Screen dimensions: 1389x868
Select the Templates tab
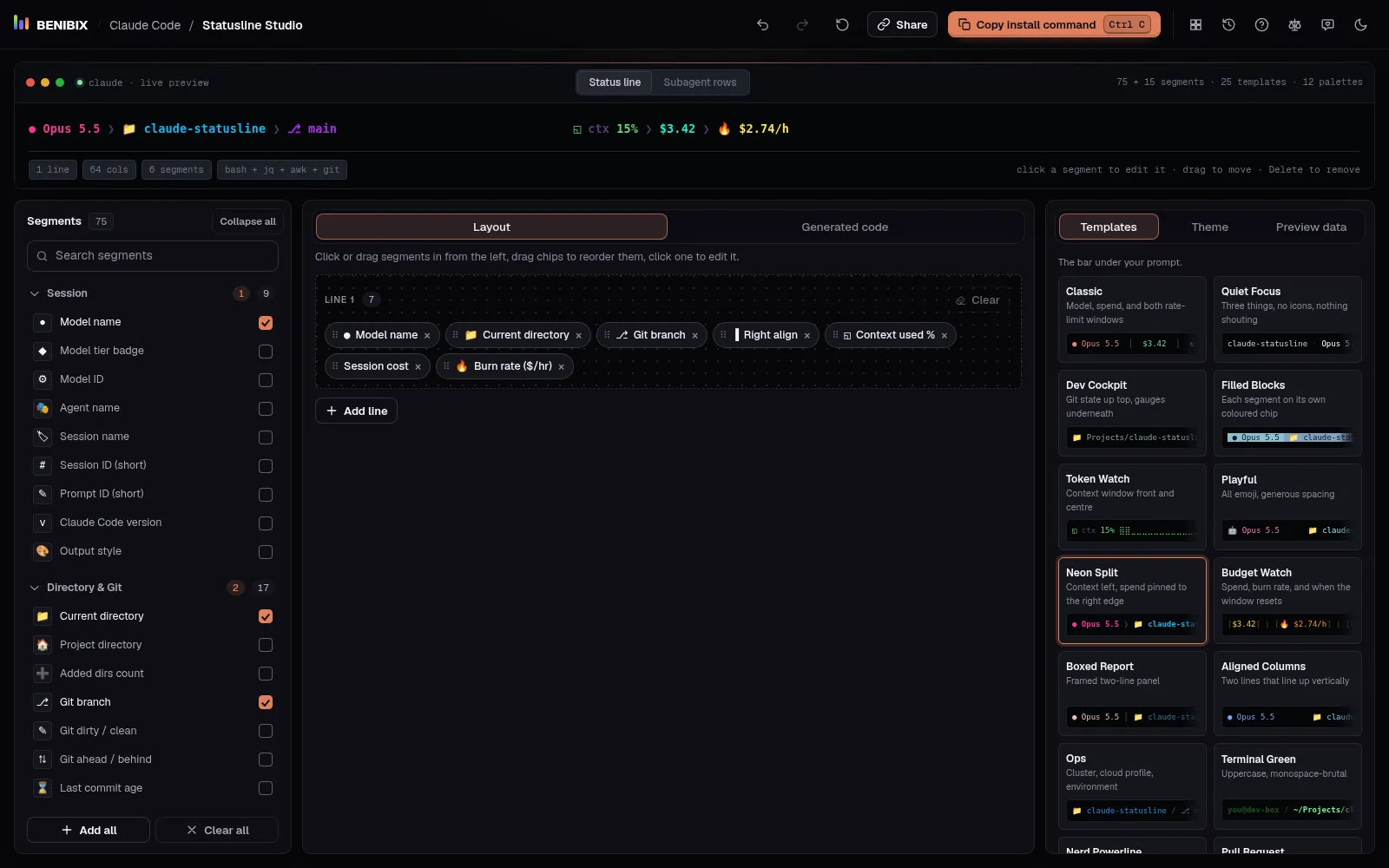pyautogui.click(x=1109, y=227)
